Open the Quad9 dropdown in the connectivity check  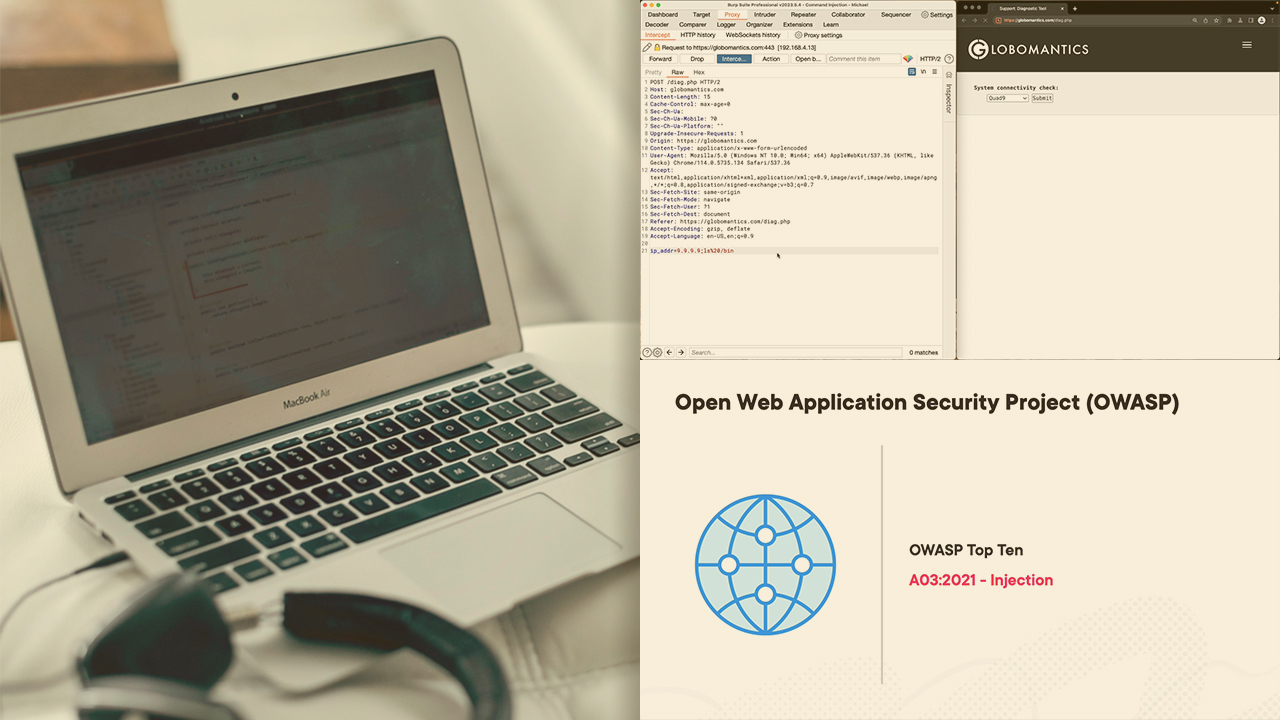[x=1007, y=98]
